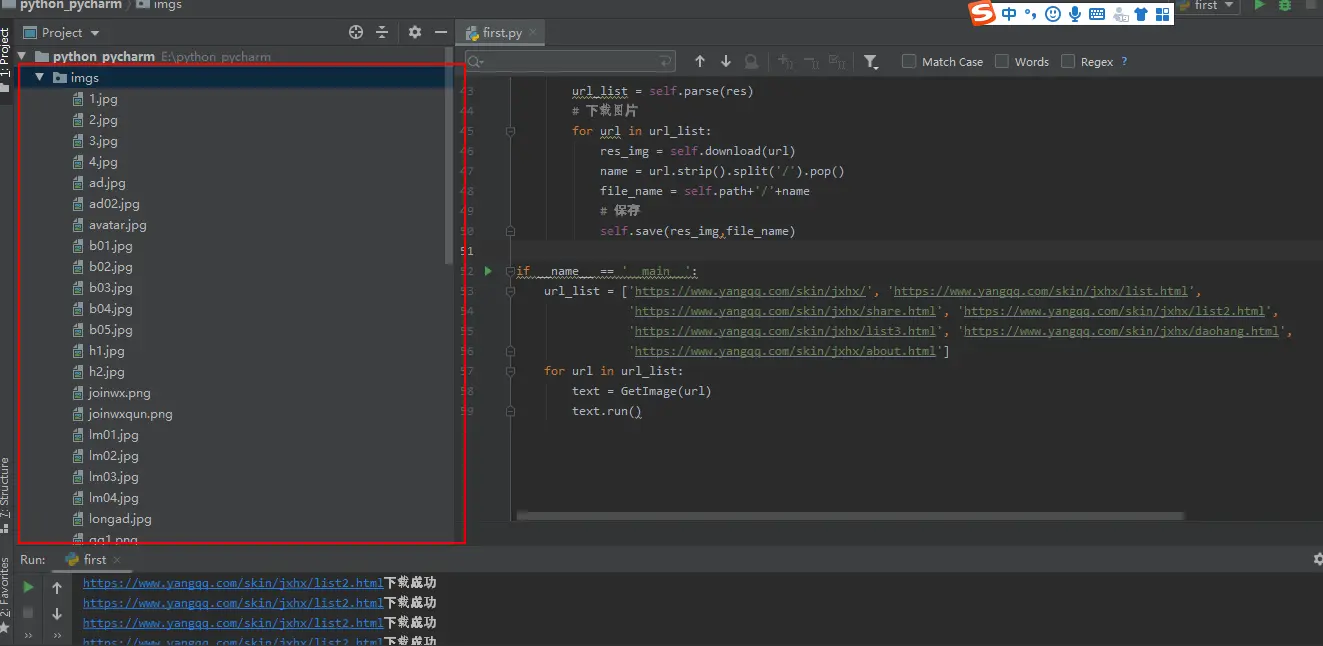This screenshot has width=1323, height=646.
Task: Select lm02.jpg in project tree
Action: (113, 456)
